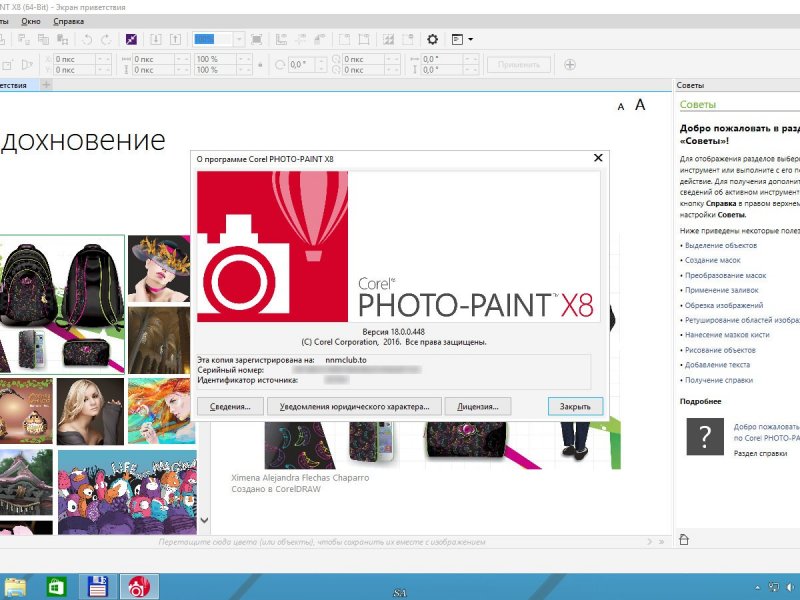Viewport: 800px width, 600px height.
Task: Open Рисование объектов hint link
Action: click(x=720, y=350)
